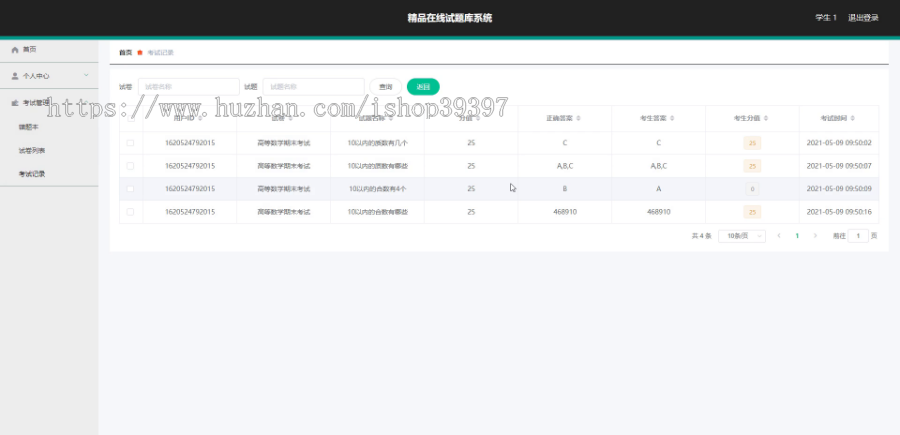
Task: Click student answer cell 468910
Action: (x=658, y=212)
